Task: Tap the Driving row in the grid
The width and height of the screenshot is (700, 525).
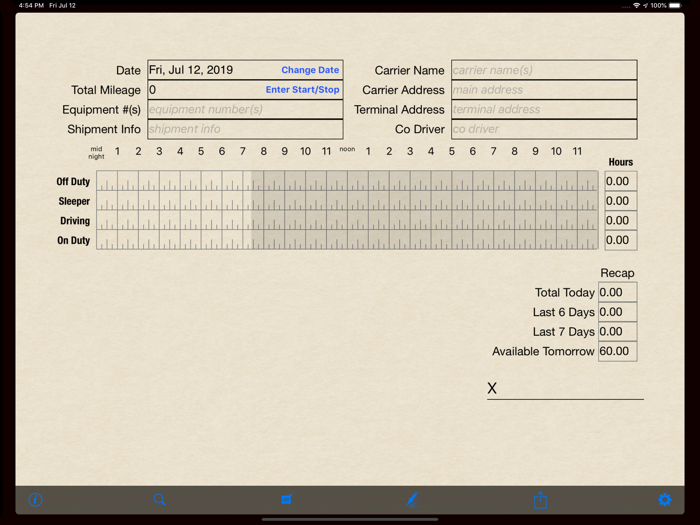Action: 347,220
